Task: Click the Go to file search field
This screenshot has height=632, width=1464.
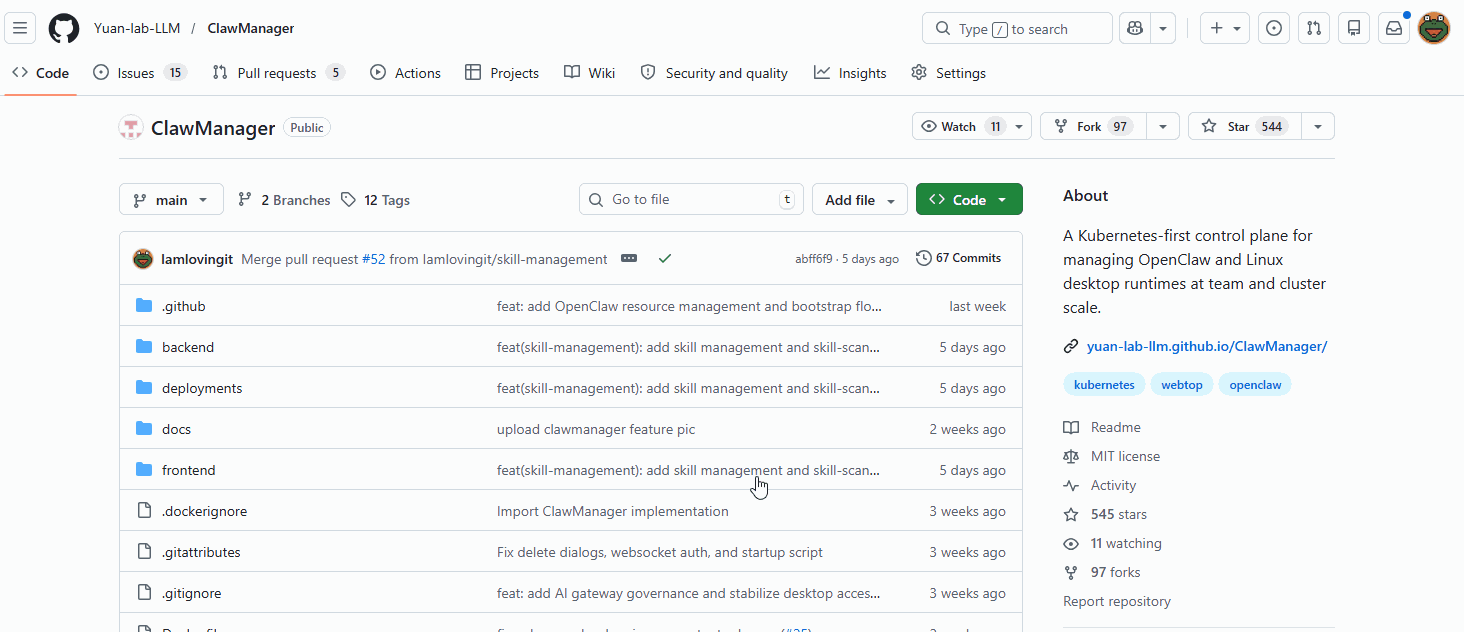Action: pyautogui.click(x=690, y=199)
